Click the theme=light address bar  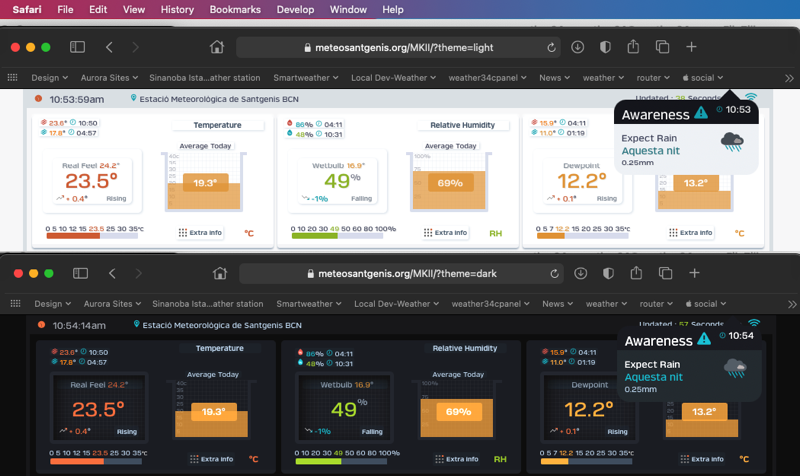tap(398, 47)
